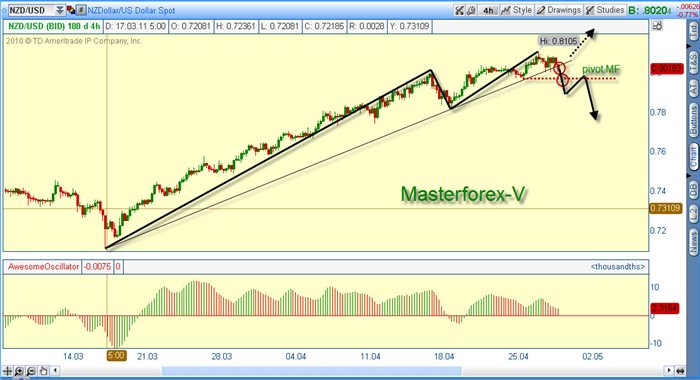Viewport: 700px width, 380px height.
Task: Open chart settings wrench icon
Action: point(471,10)
